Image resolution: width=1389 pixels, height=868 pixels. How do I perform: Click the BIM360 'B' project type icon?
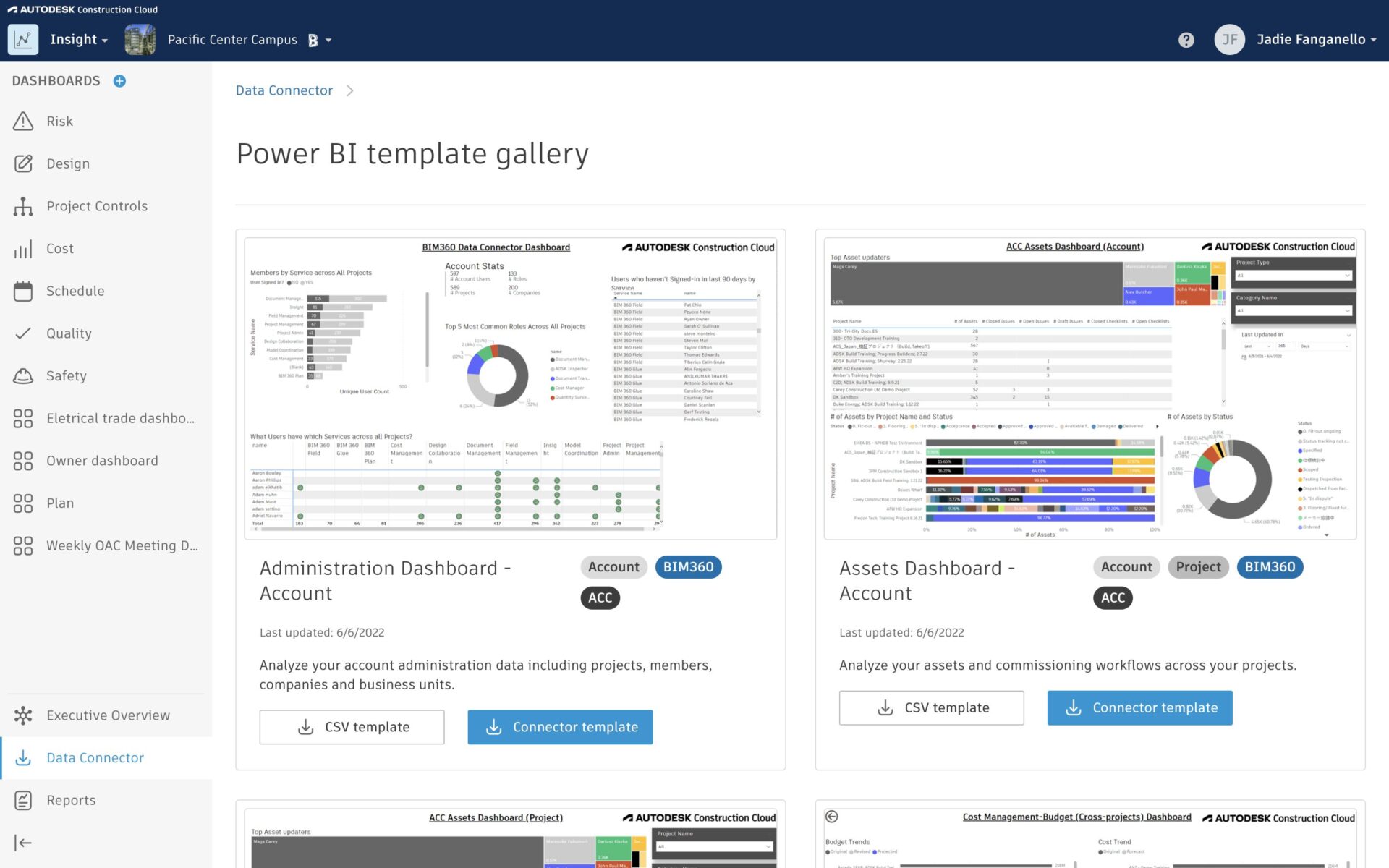313,41
